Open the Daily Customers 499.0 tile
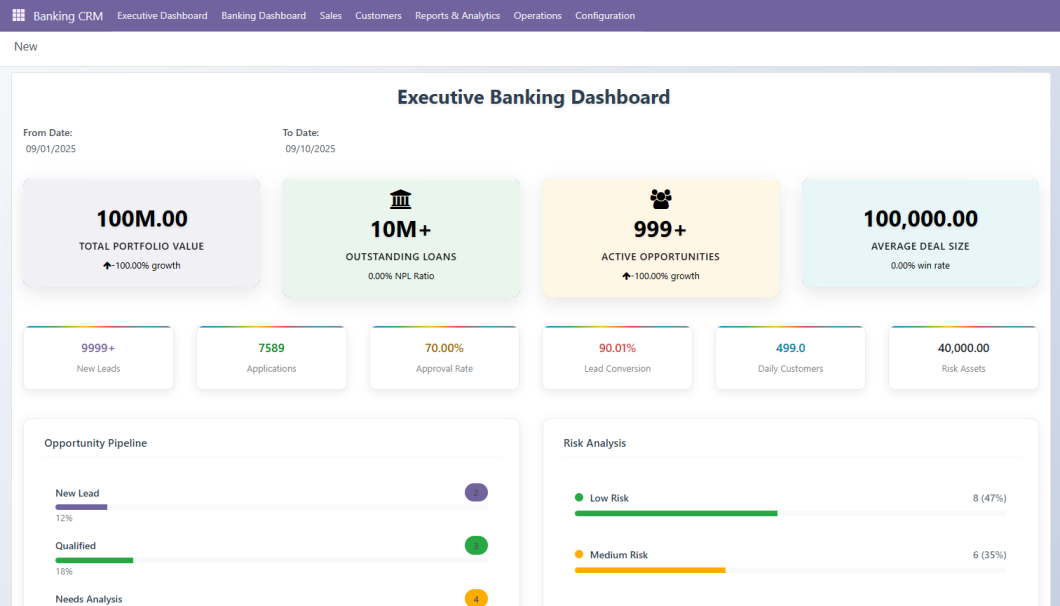The height and width of the screenshot is (606, 1060). pos(790,358)
